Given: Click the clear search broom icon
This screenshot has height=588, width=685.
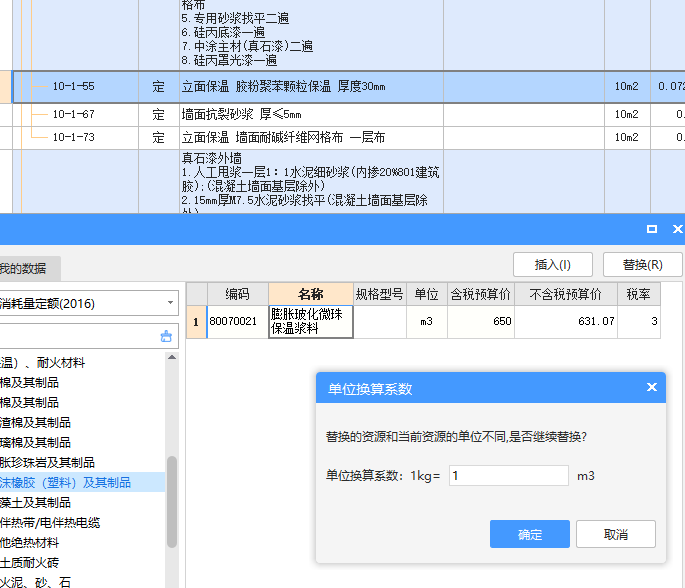Looking at the screenshot, I should [166, 336].
